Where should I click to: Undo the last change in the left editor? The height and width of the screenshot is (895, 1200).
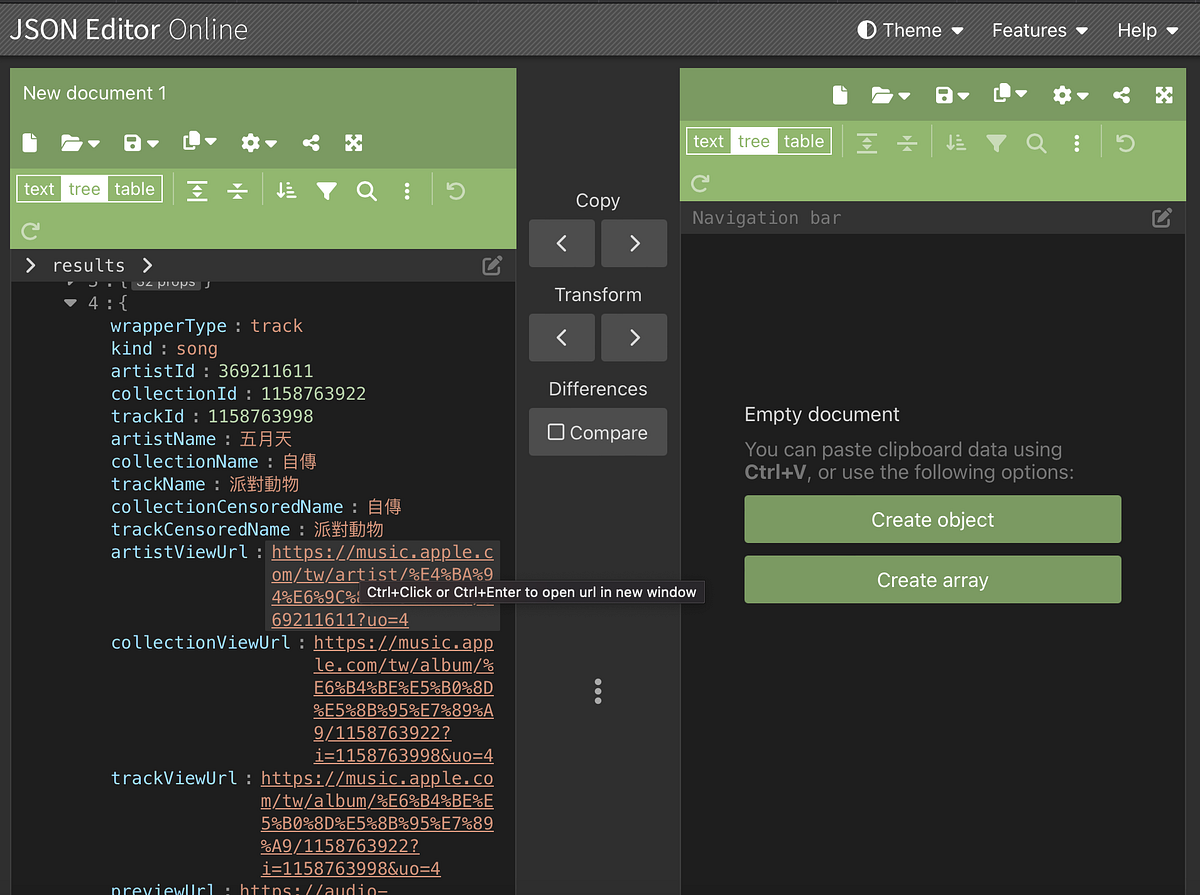click(x=455, y=190)
